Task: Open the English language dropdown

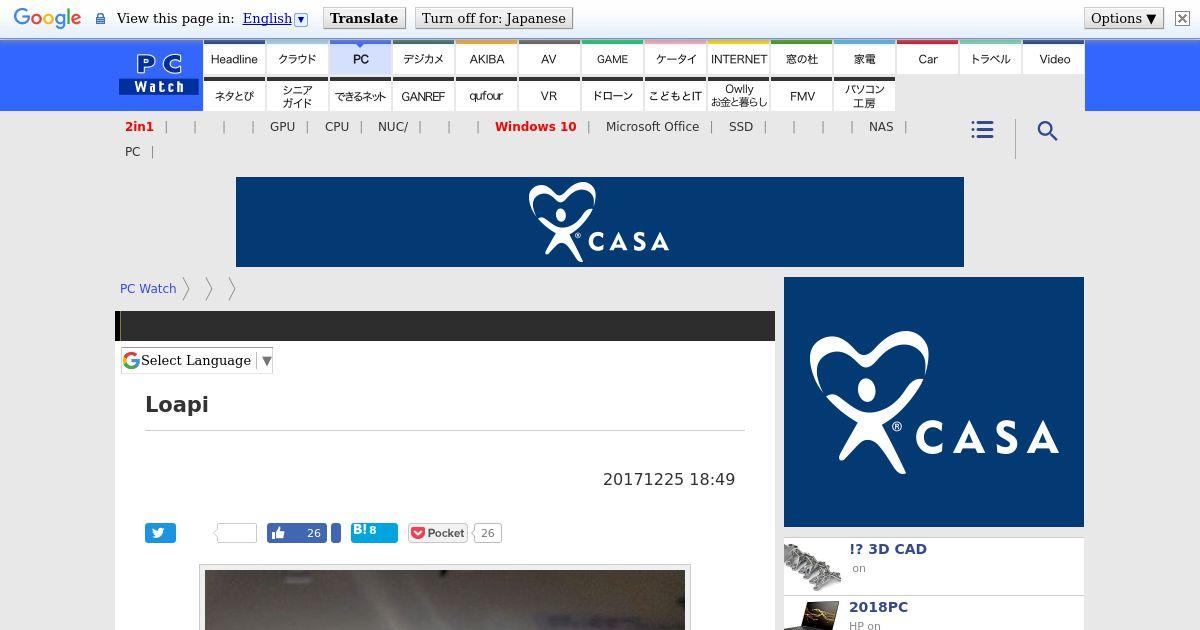Action: tap(275, 18)
